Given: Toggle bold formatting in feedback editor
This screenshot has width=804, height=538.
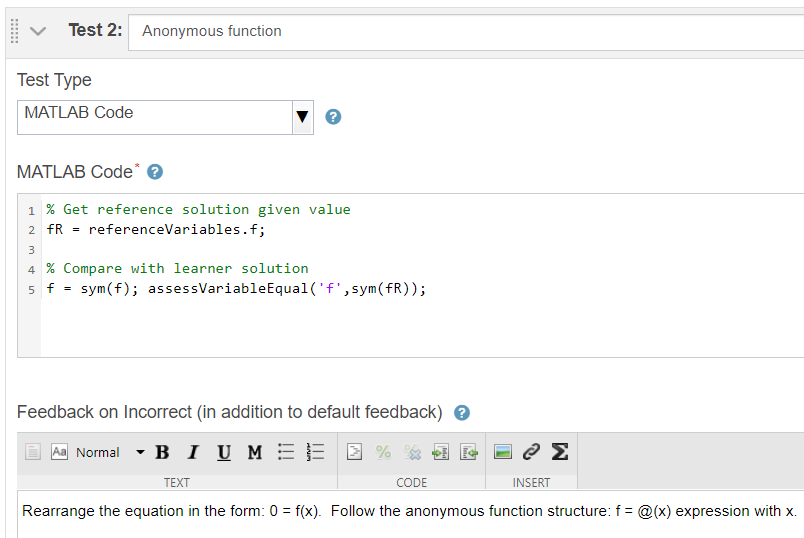Looking at the screenshot, I should 162,452.
